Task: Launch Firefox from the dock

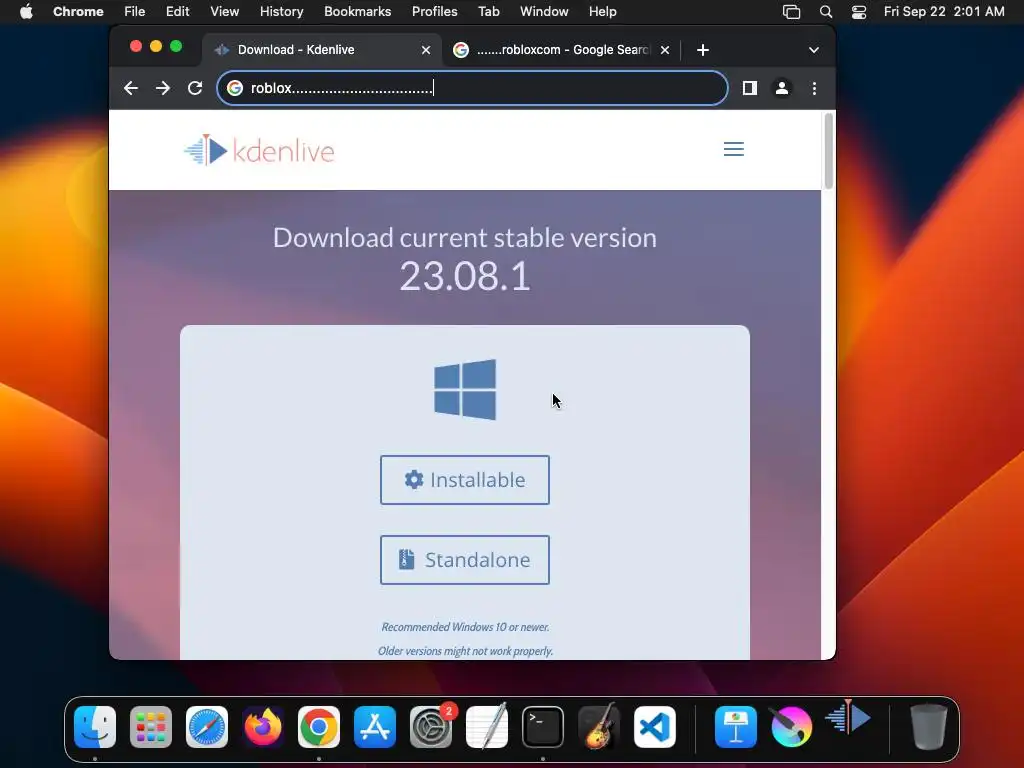Action: pyautogui.click(x=263, y=726)
